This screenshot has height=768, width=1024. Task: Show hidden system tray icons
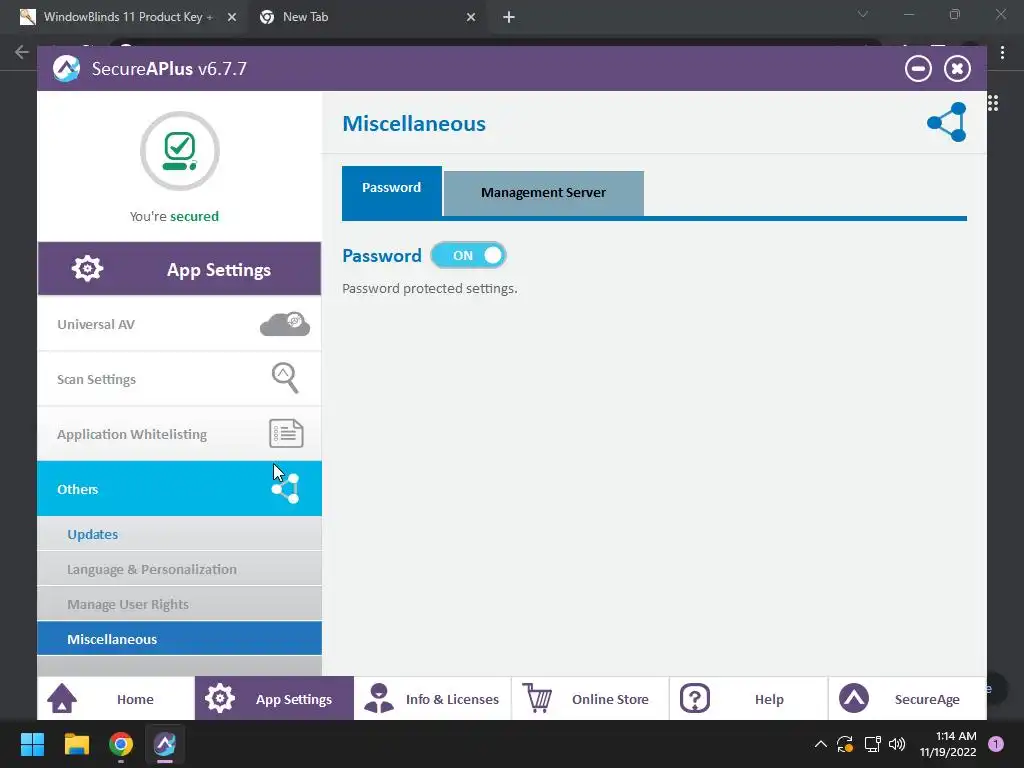pyautogui.click(x=821, y=744)
